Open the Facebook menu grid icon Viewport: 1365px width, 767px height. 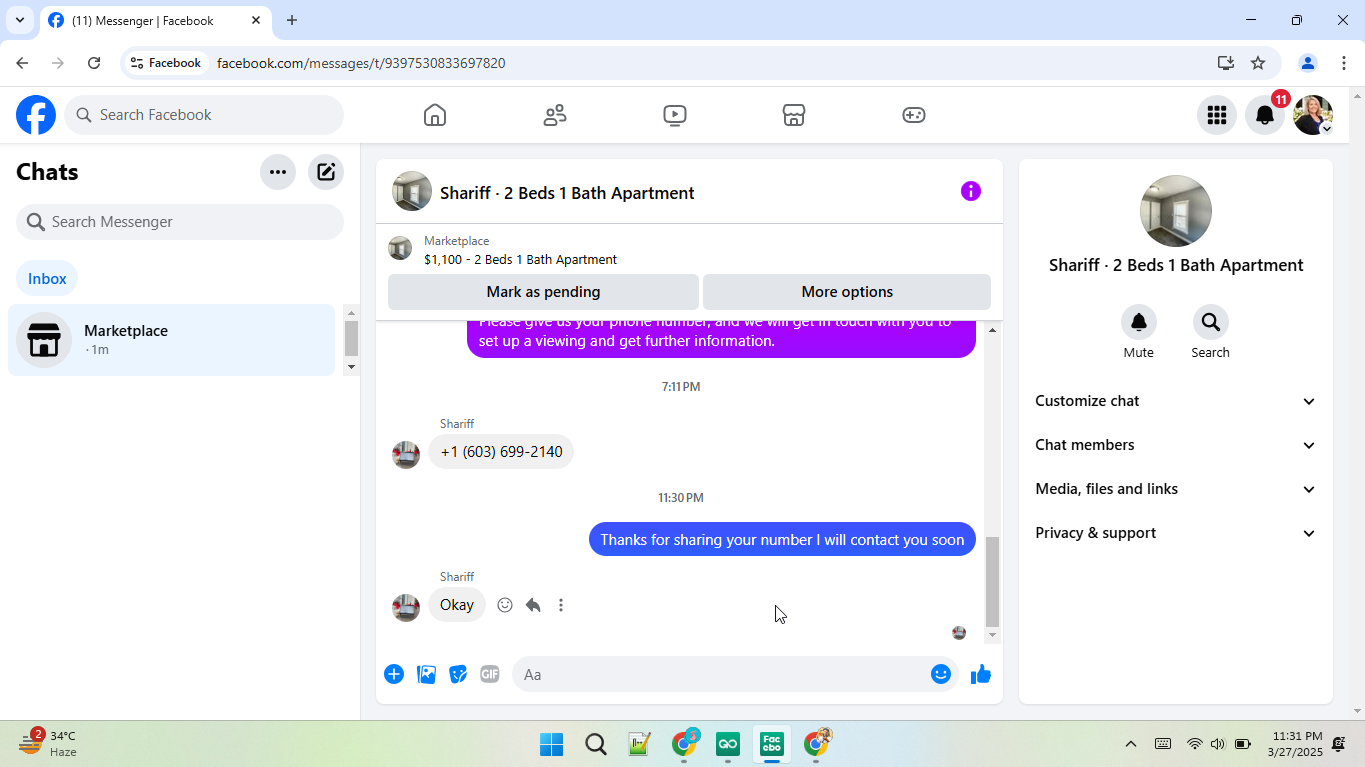pos(1217,115)
